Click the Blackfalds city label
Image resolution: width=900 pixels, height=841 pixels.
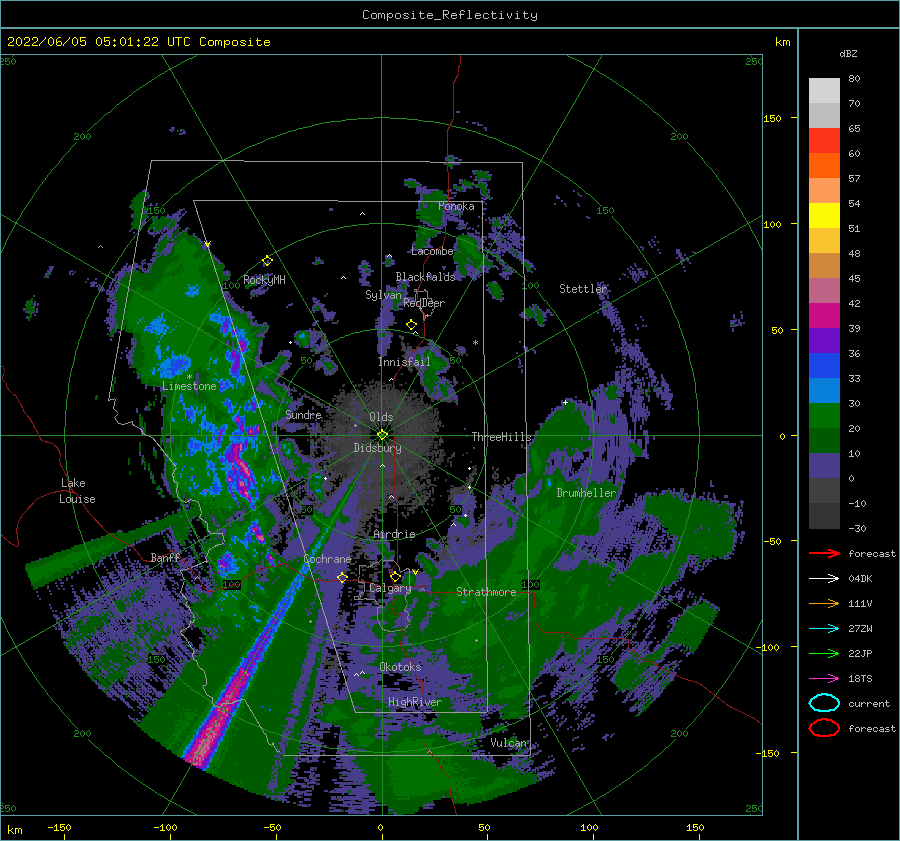click(425, 277)
